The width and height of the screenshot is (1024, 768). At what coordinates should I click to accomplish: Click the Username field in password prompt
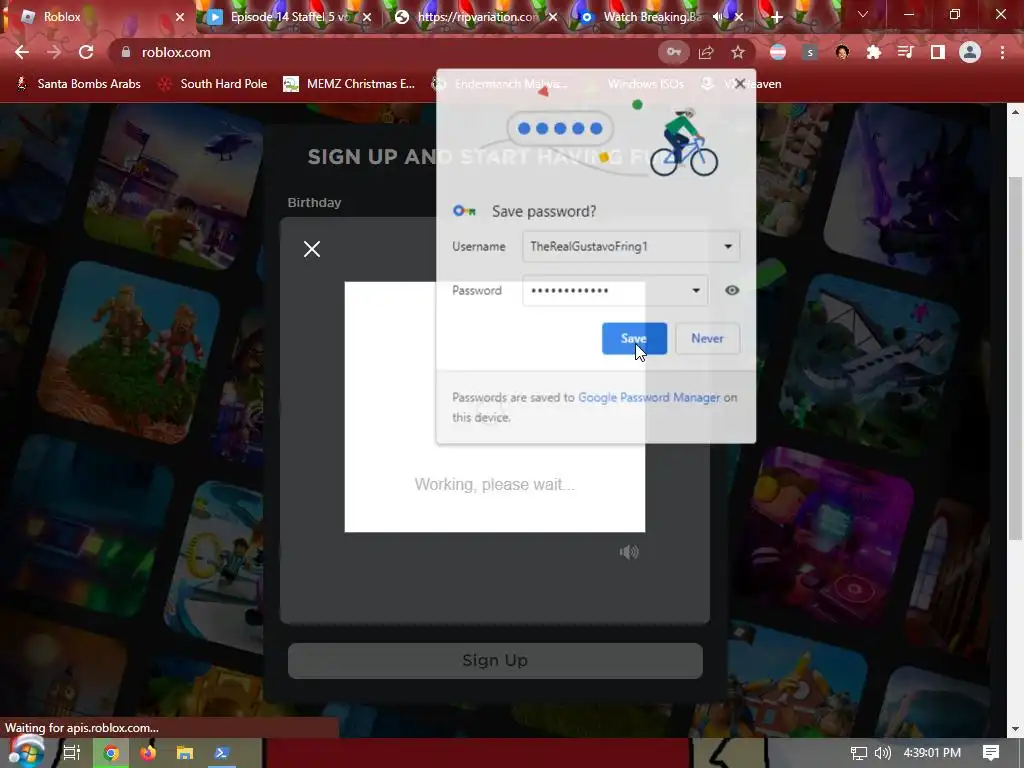coord(631,247)
